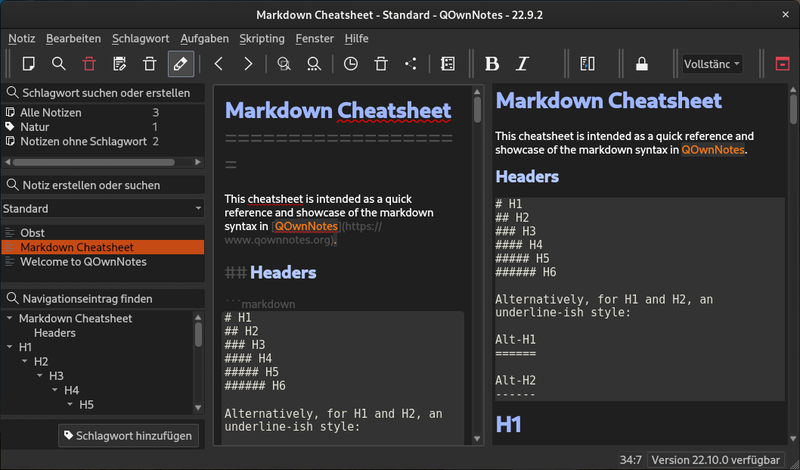This screenshot has width=800, height=470.
Task: Open the Aufgaben menu
Action: tap(205, 39)
